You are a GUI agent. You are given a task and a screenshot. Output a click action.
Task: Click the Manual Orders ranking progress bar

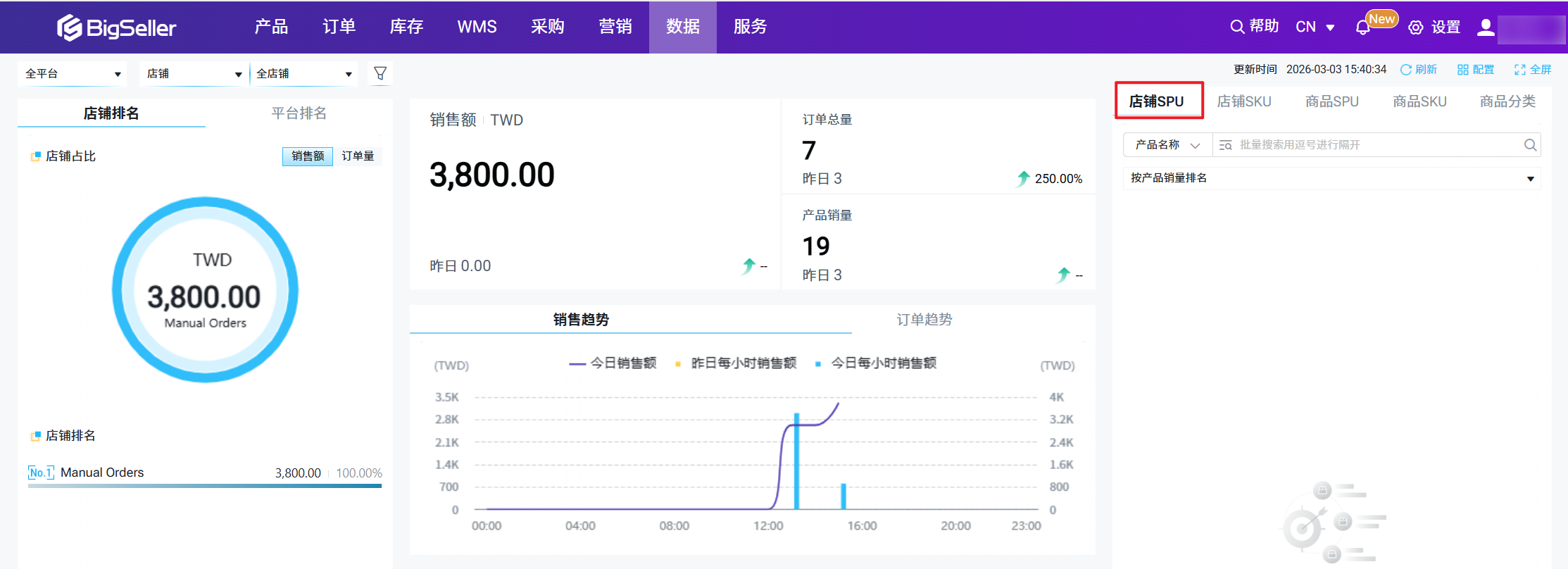point(204,485)
